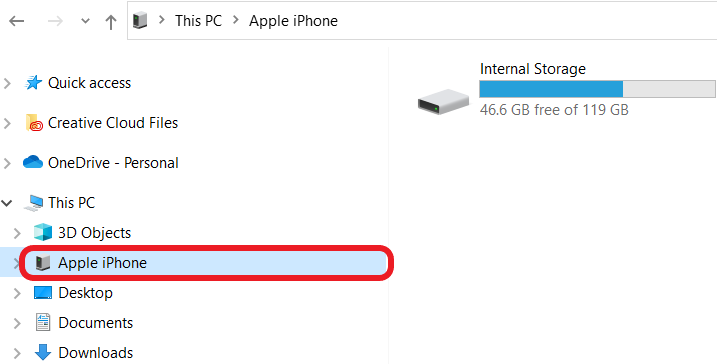The width and height of the screenshot is (717, 364).
Task: Click the Internal Storage usage bar
Action: pyautogui.click(x=597, y=89)
